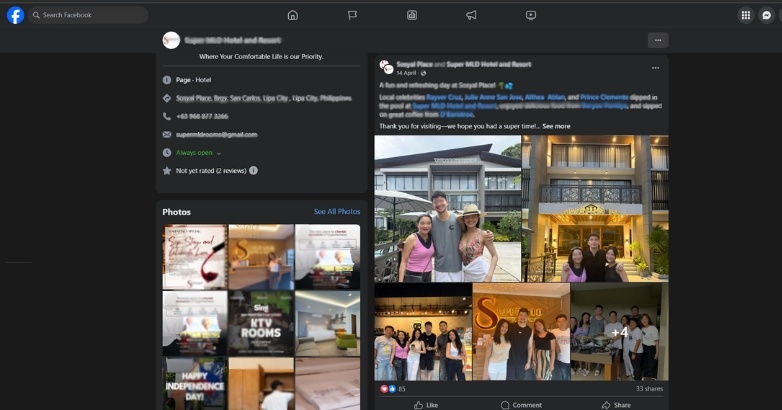Click the envelope icon beside the email

(167, 134)
